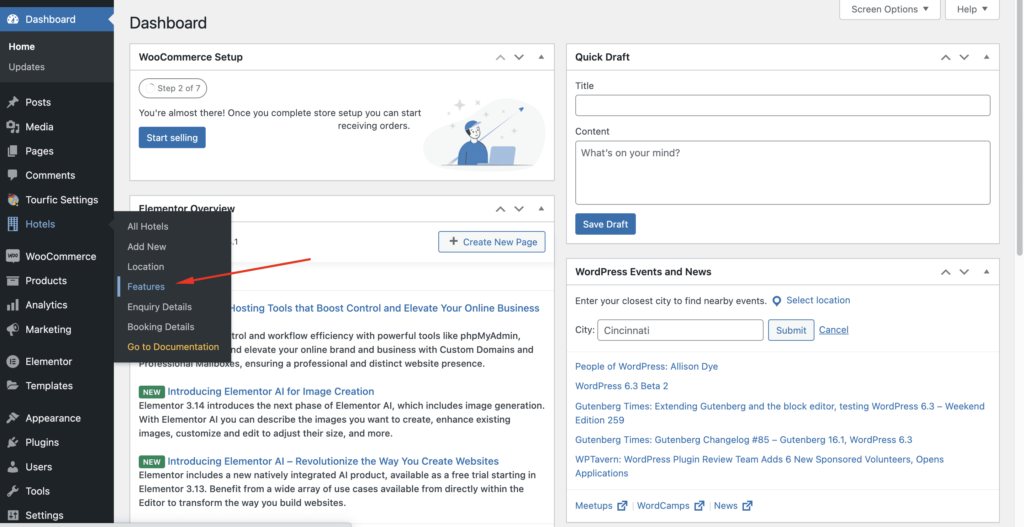1024x527 pixels.
Task: Open Gutenberg Changelog #85 news link
Action: coord(744,440)
